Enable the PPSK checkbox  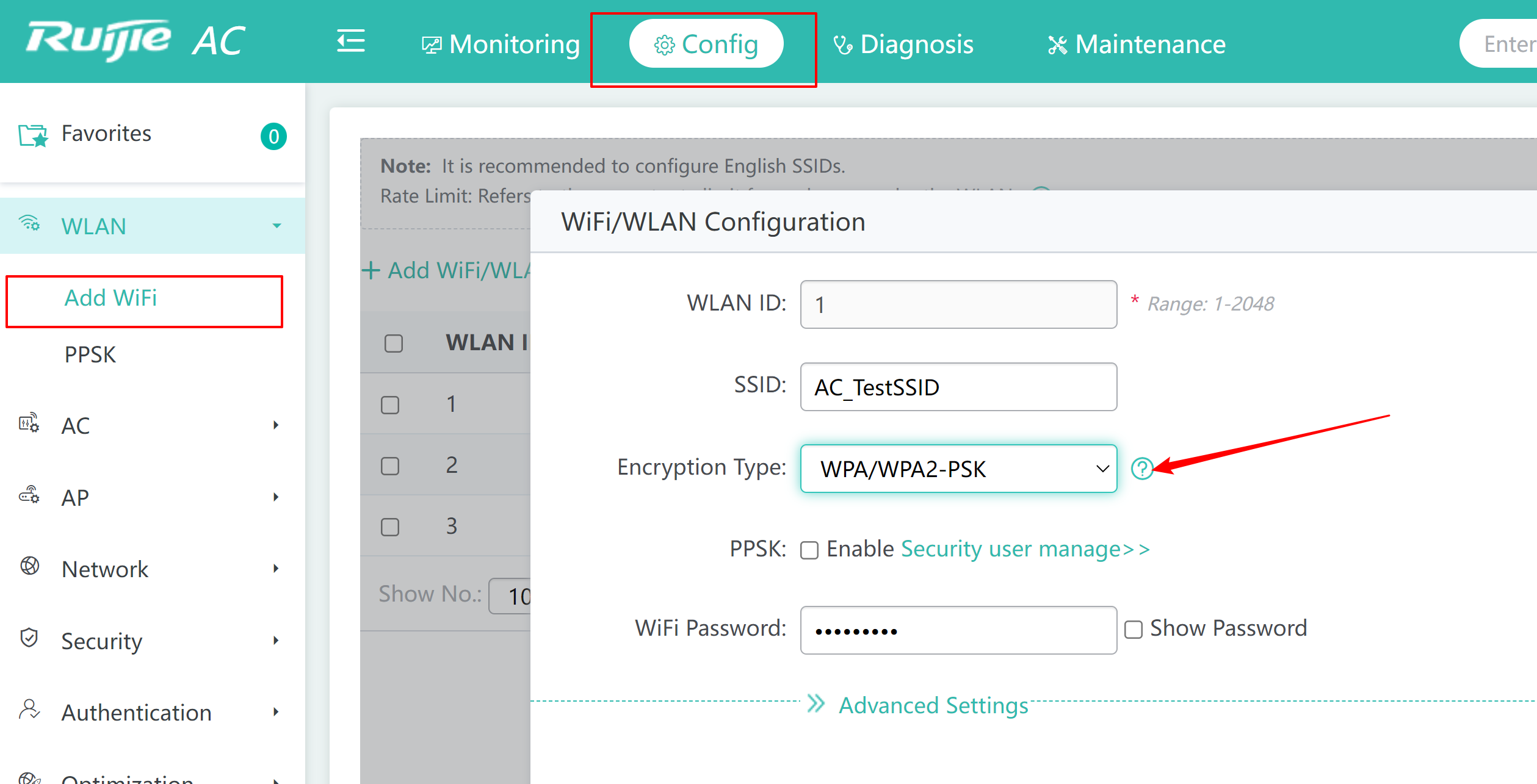pyautogui.click(x=809, y=550)
